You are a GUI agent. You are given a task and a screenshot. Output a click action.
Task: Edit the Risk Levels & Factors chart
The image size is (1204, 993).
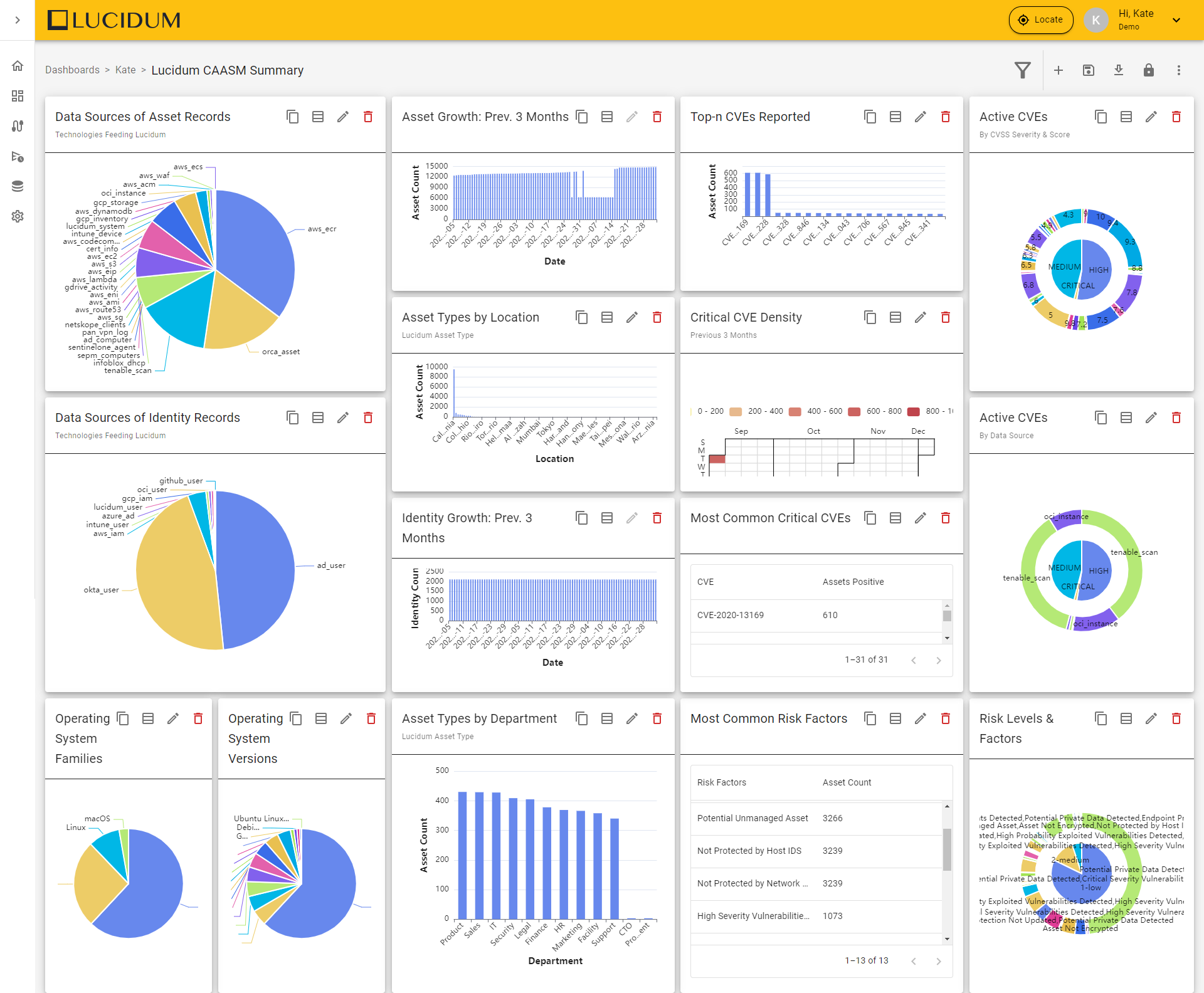coord(1151,718)
